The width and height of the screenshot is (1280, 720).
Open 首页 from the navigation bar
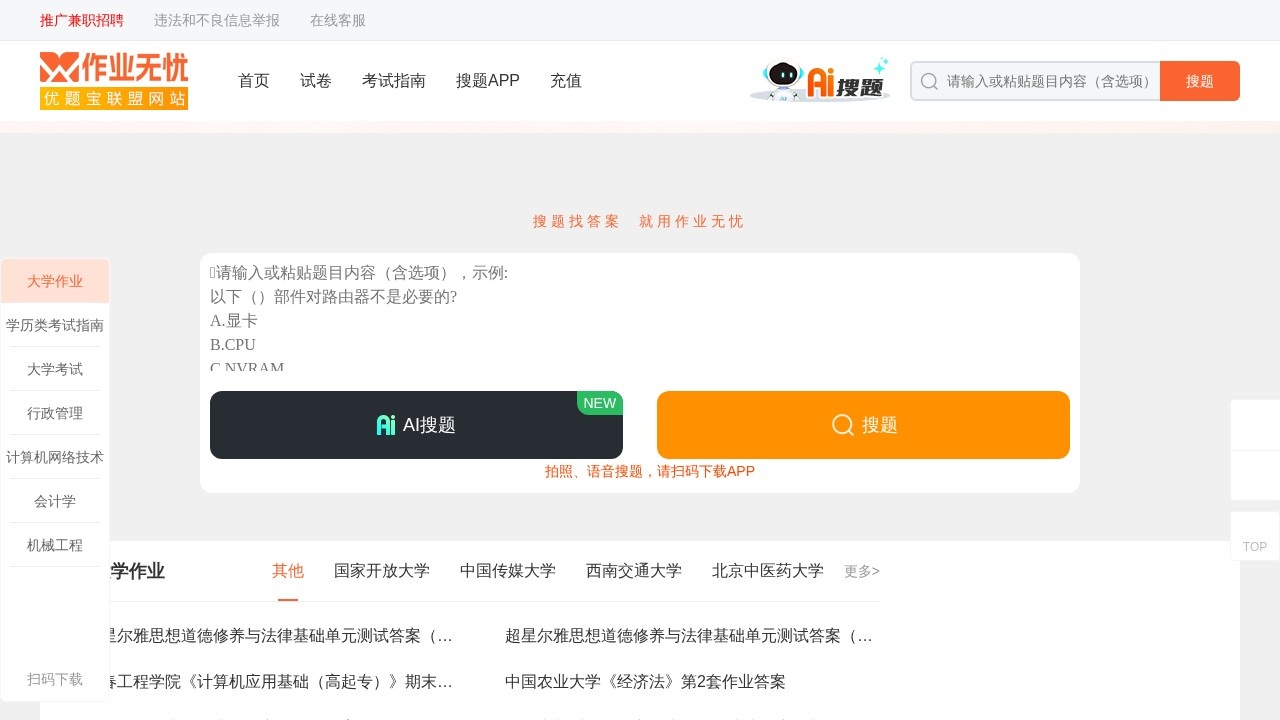253,81
